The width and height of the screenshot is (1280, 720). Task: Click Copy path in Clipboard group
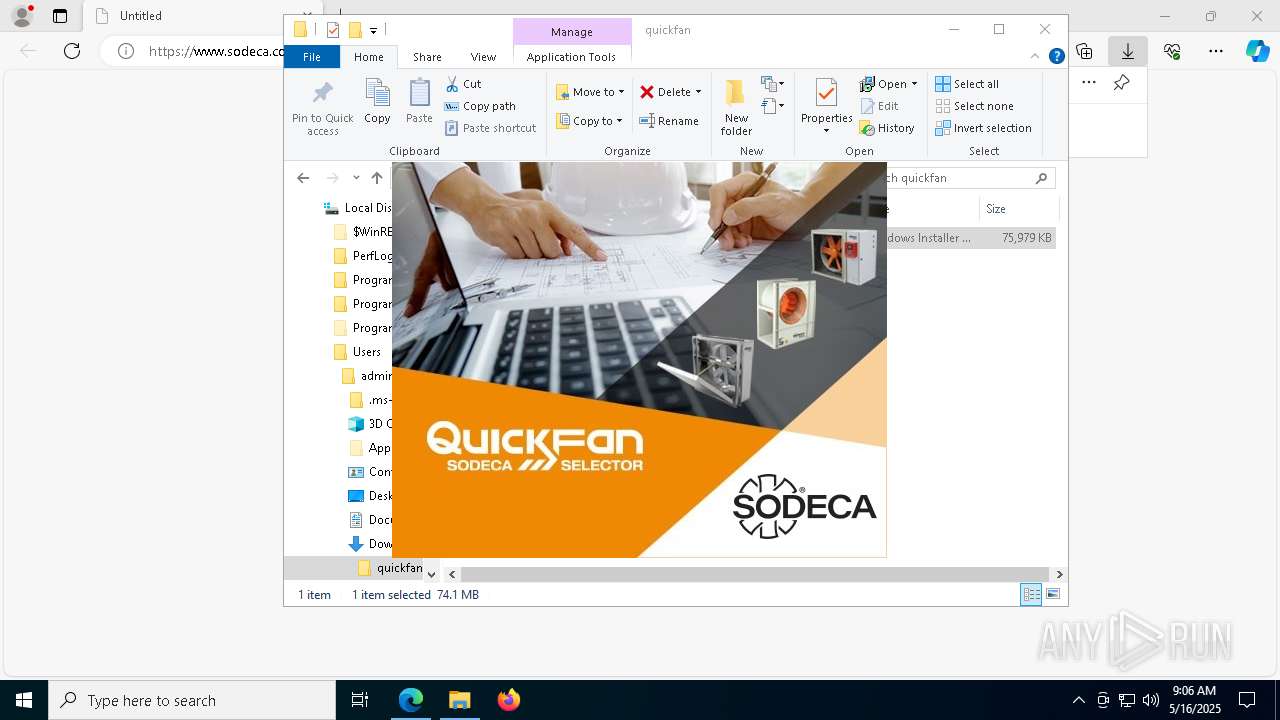tap(480, 106)
